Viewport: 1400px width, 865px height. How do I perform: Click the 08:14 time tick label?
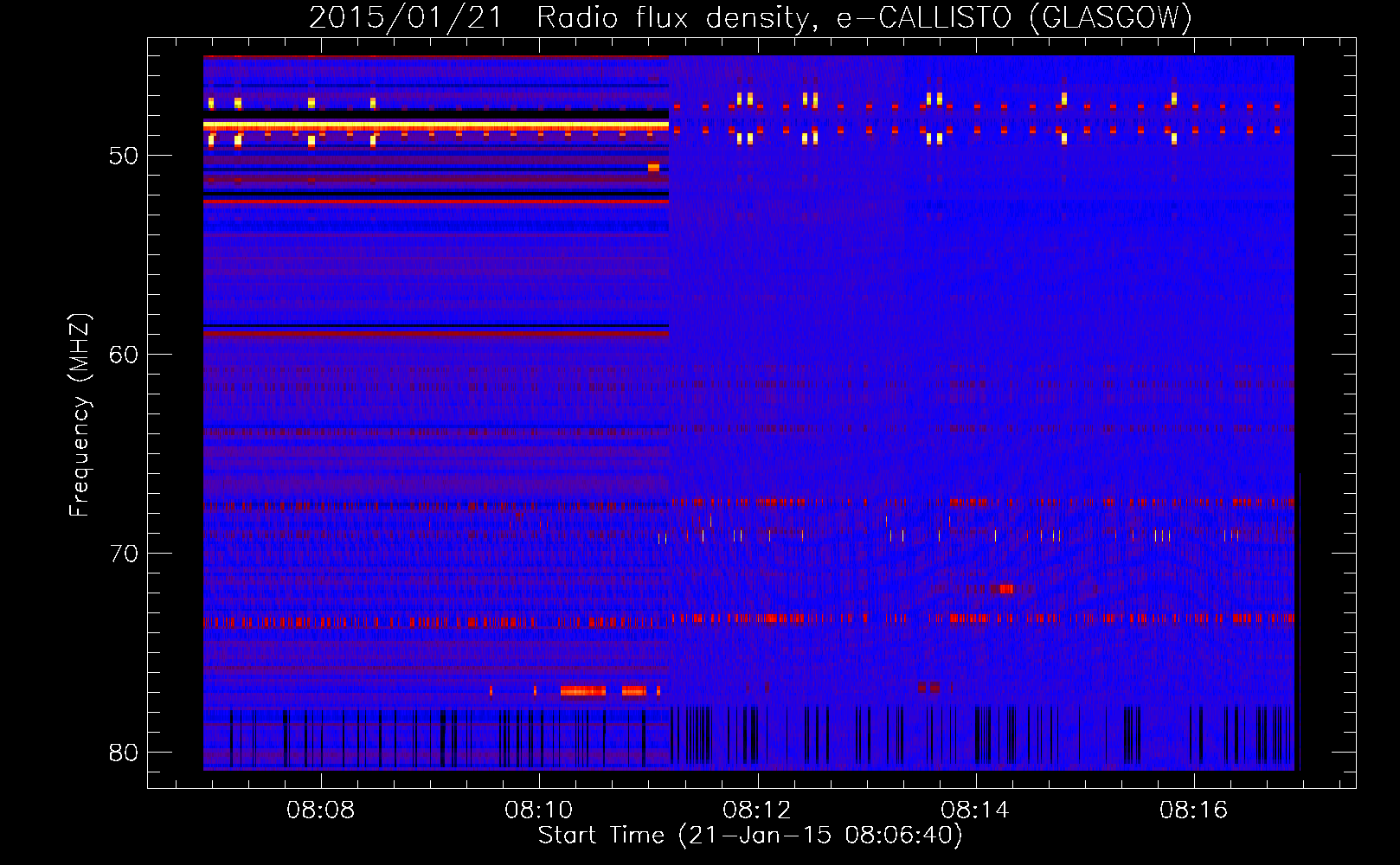[975, 810]
